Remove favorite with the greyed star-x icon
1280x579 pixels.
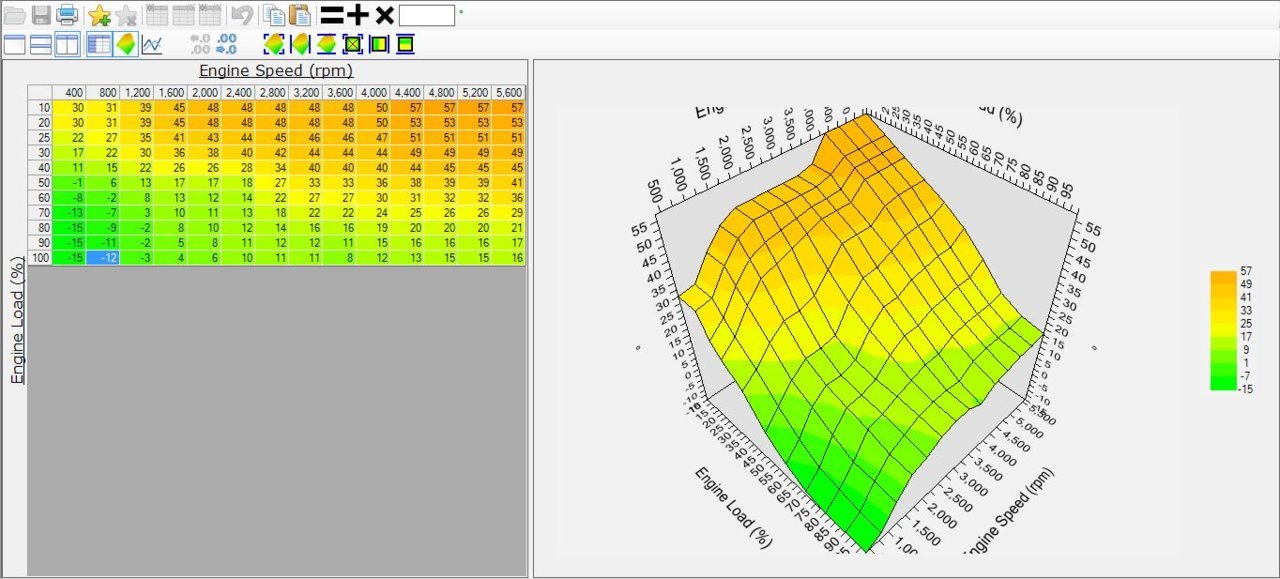(x=126, y=15)
